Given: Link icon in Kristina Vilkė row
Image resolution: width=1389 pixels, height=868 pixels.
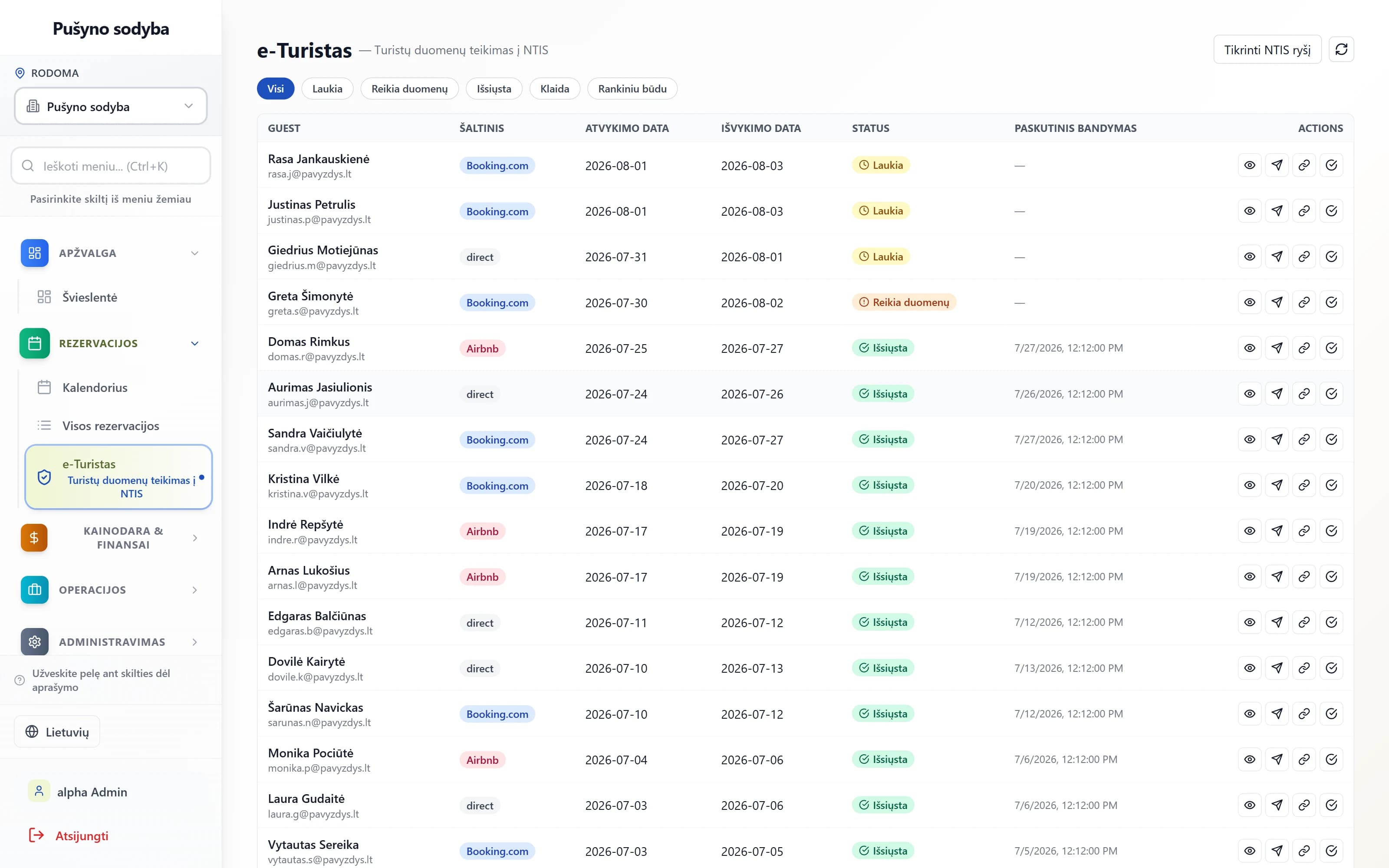Looking at the screenshot, I should (x=1304, y=485).
